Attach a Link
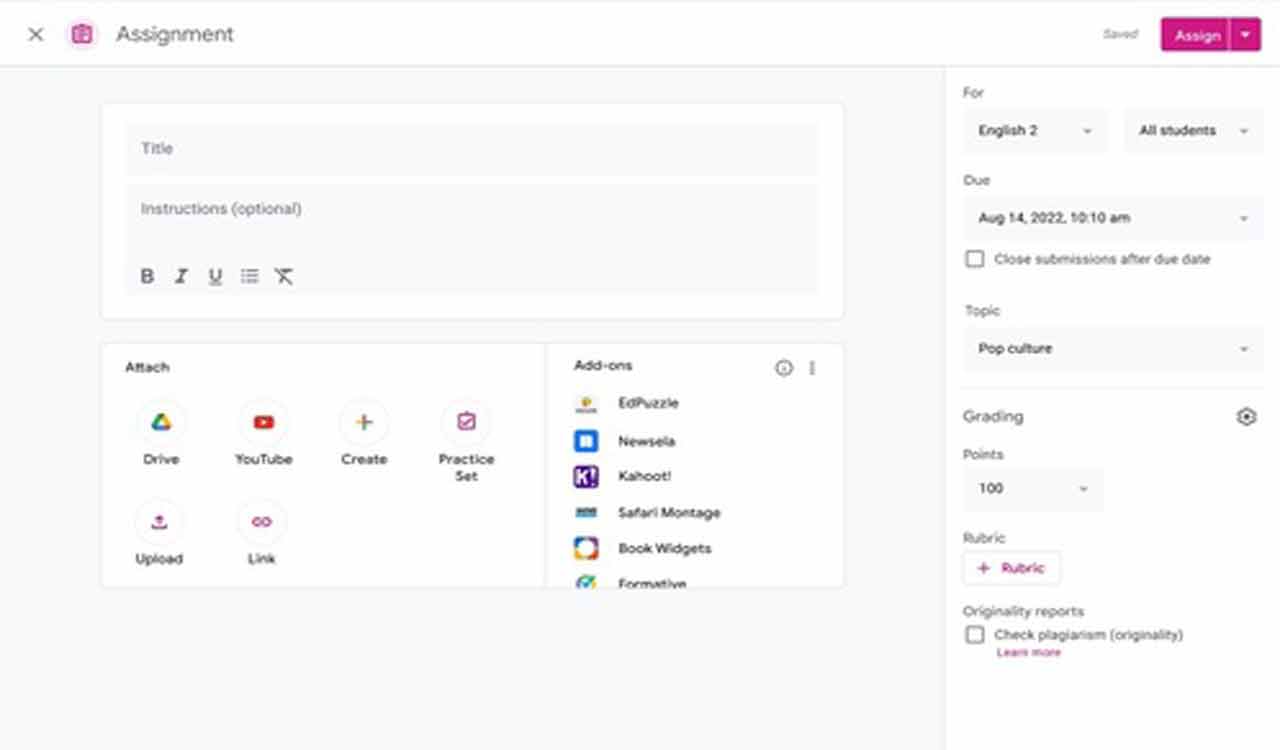The image size is (1280, 750). pos(260,532)
